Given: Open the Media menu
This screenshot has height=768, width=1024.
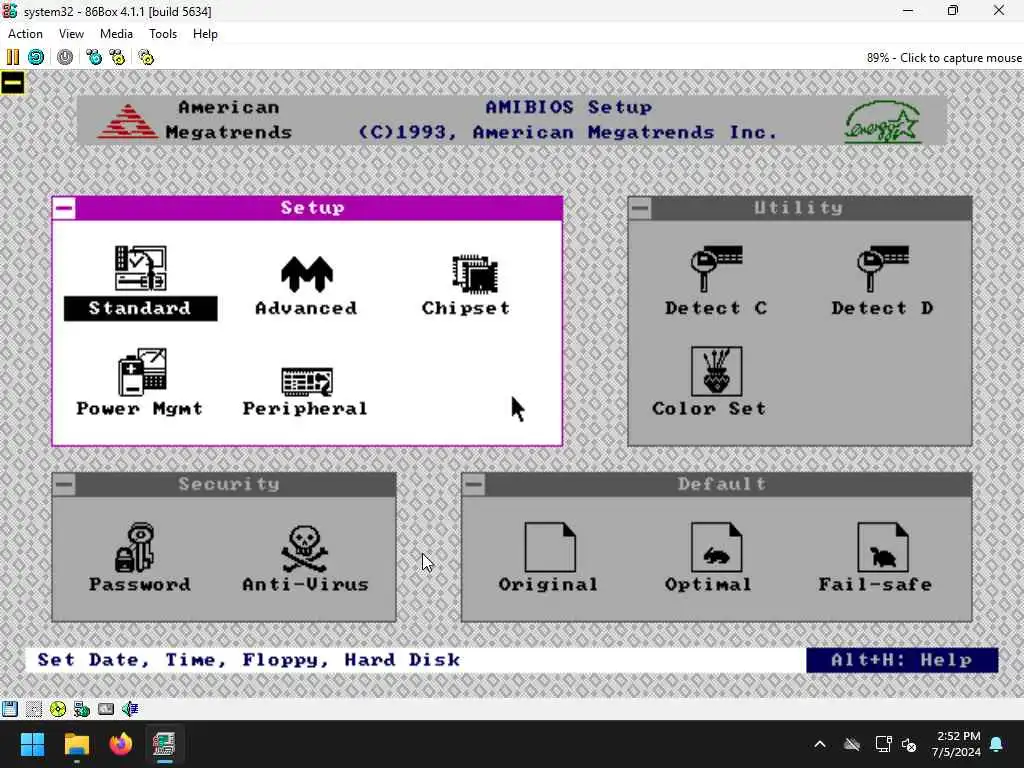Looking at the screenshot, I should [x=116, y=34].
